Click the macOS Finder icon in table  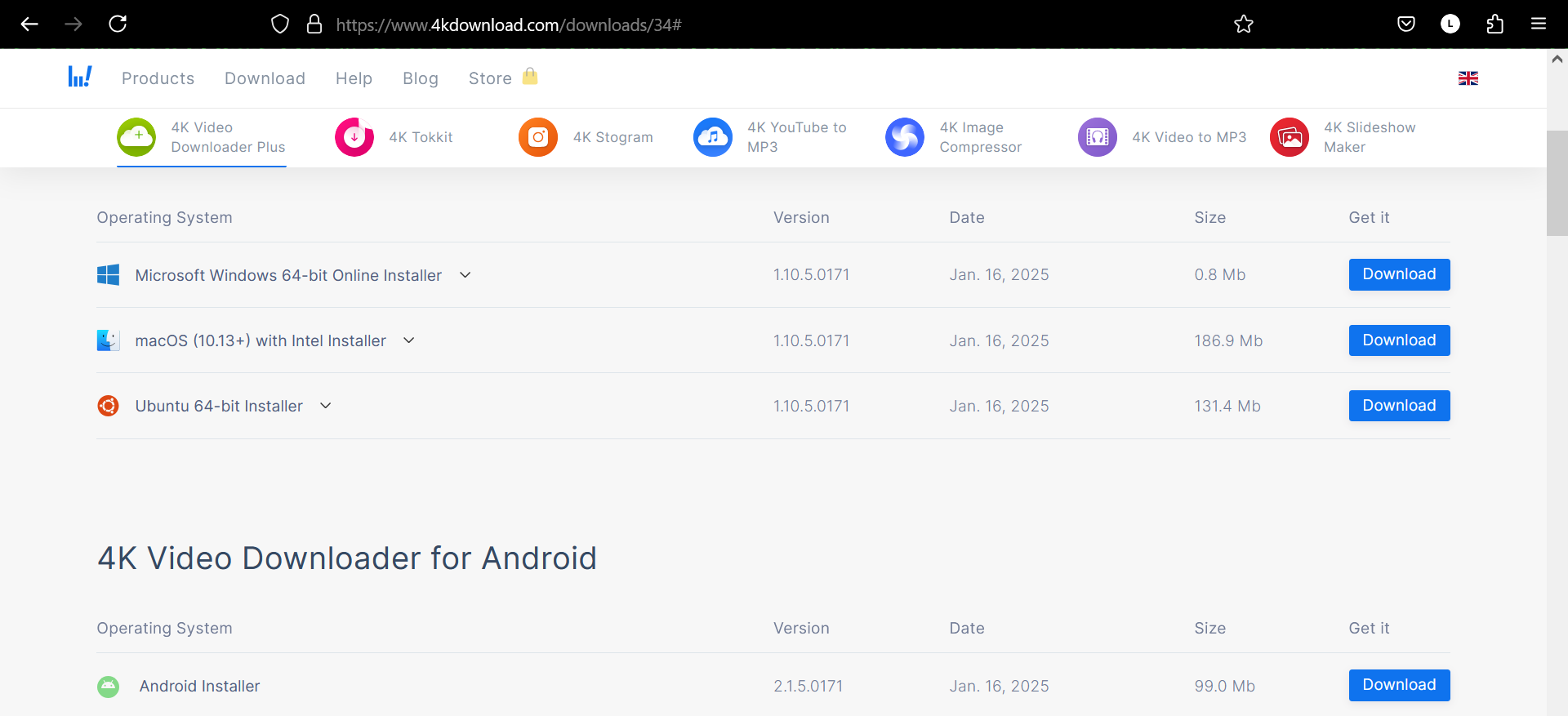tap(108, 340)
